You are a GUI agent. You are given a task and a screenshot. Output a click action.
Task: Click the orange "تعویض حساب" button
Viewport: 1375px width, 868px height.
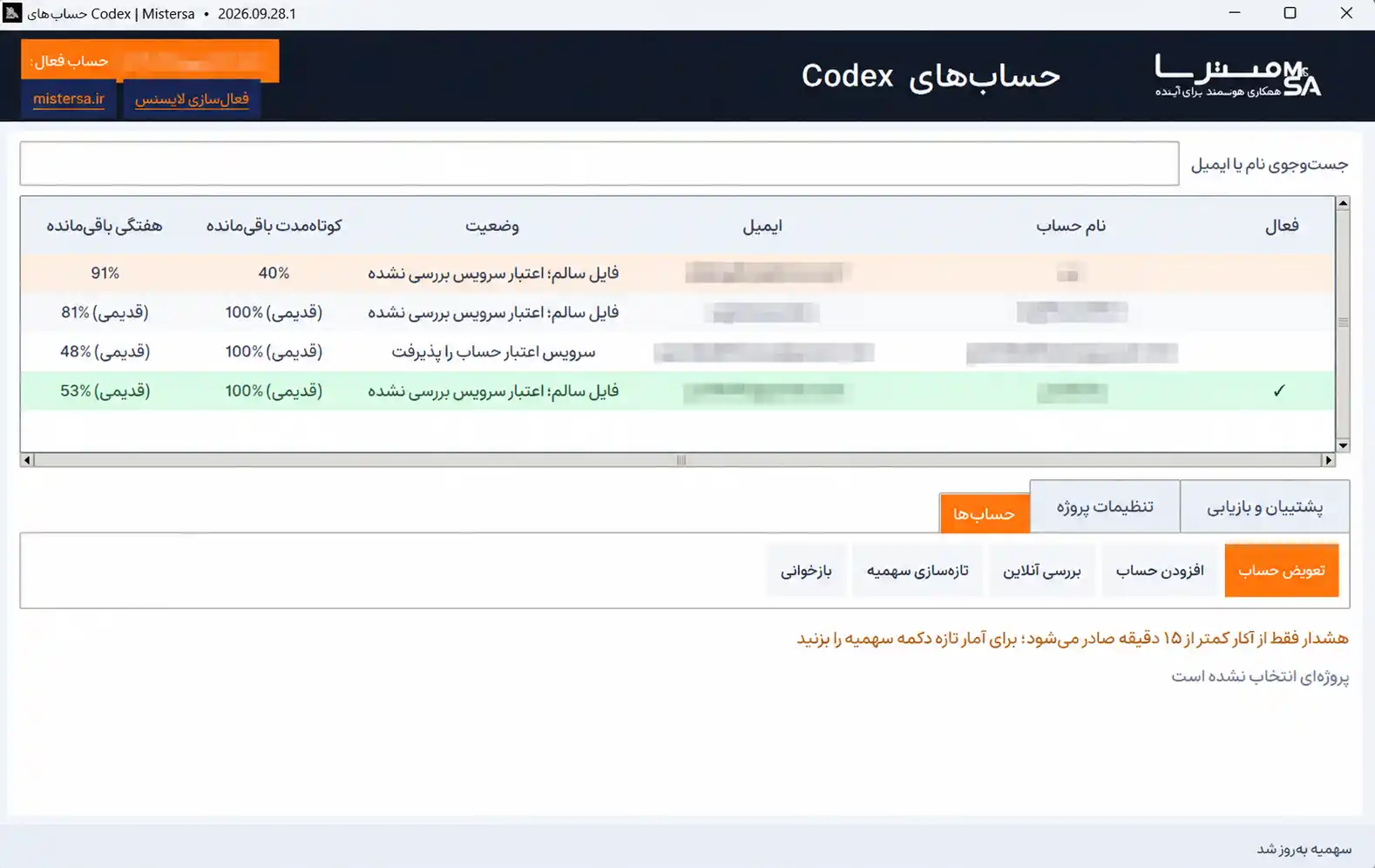click(1281, 571)
